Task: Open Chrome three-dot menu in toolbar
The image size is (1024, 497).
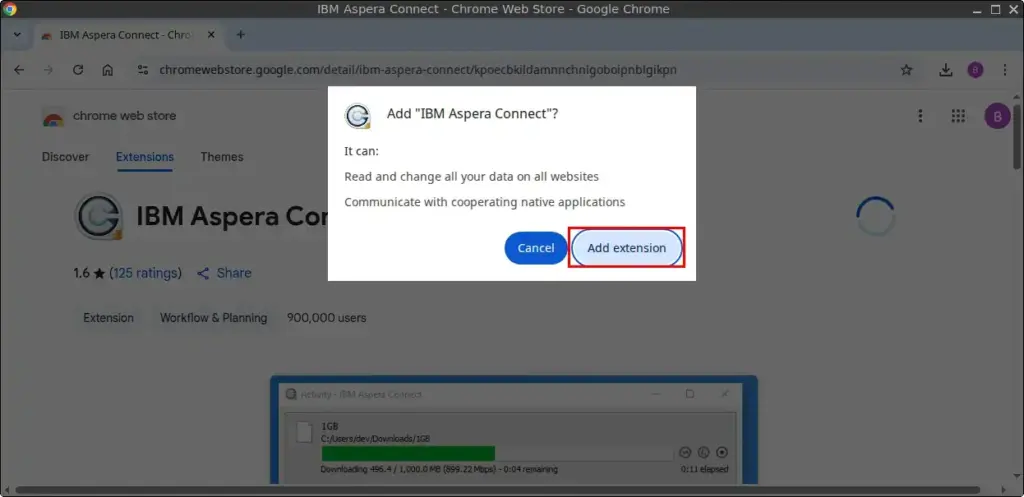Action: pos(1005,70)
